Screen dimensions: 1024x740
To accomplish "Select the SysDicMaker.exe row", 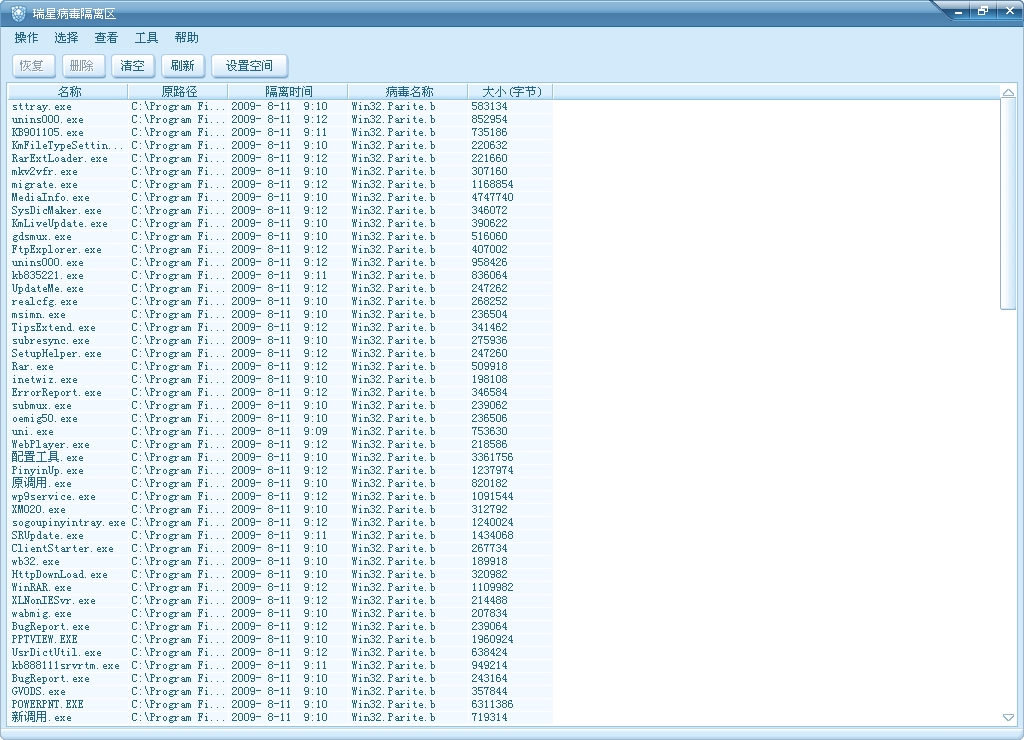I will (x=281, y=210).
